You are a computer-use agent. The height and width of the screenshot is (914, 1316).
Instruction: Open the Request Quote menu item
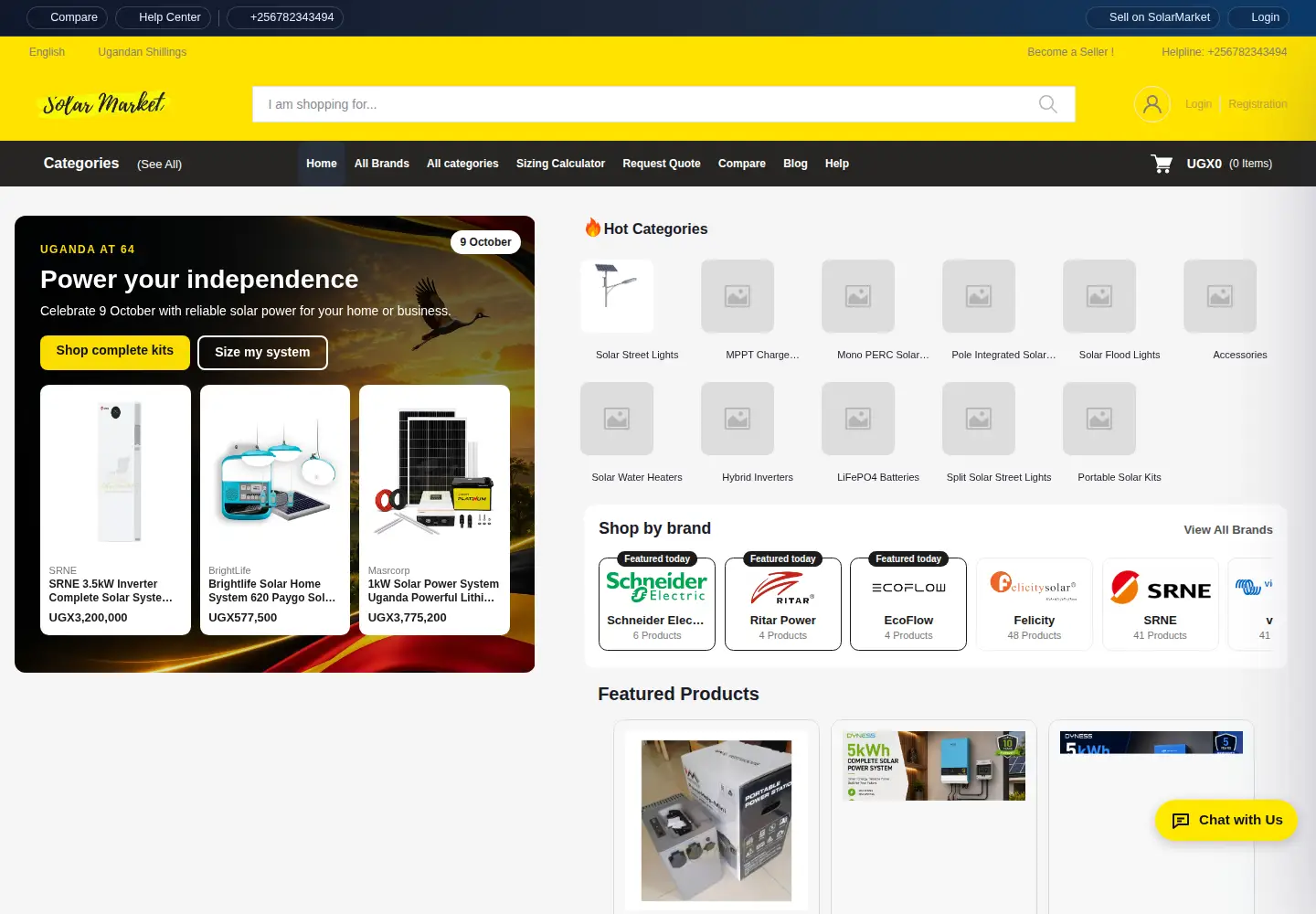tap(662, 164)
